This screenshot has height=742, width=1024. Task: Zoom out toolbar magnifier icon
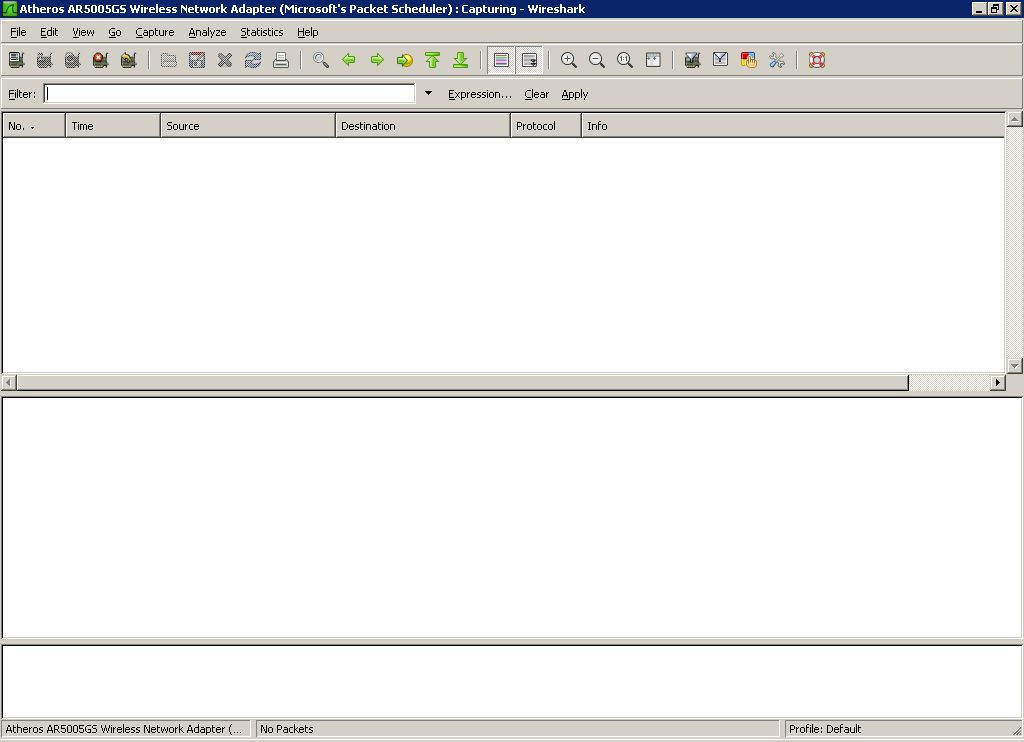click(597, 60)
